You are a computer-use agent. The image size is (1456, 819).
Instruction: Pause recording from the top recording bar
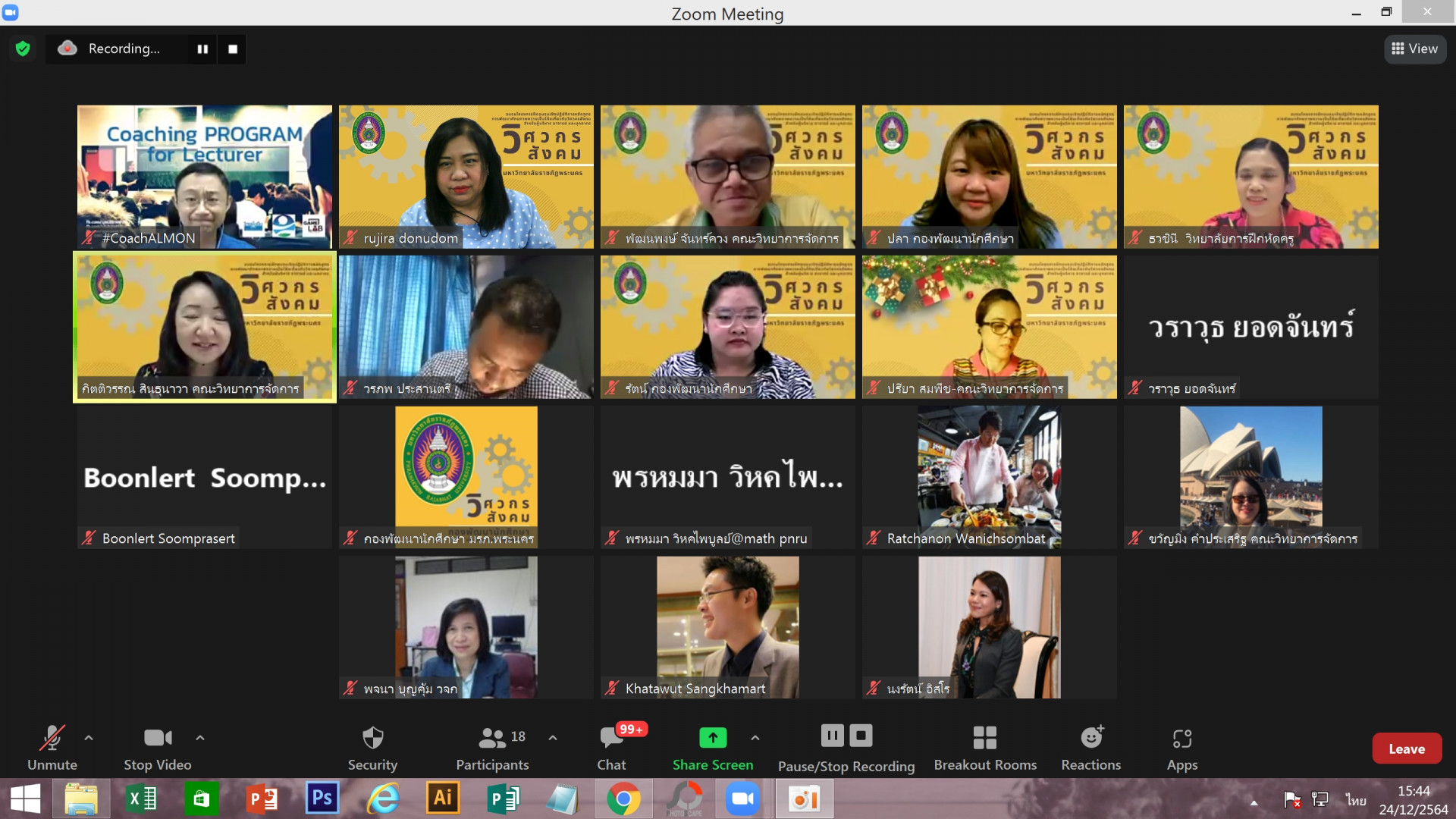click(202, 49)
